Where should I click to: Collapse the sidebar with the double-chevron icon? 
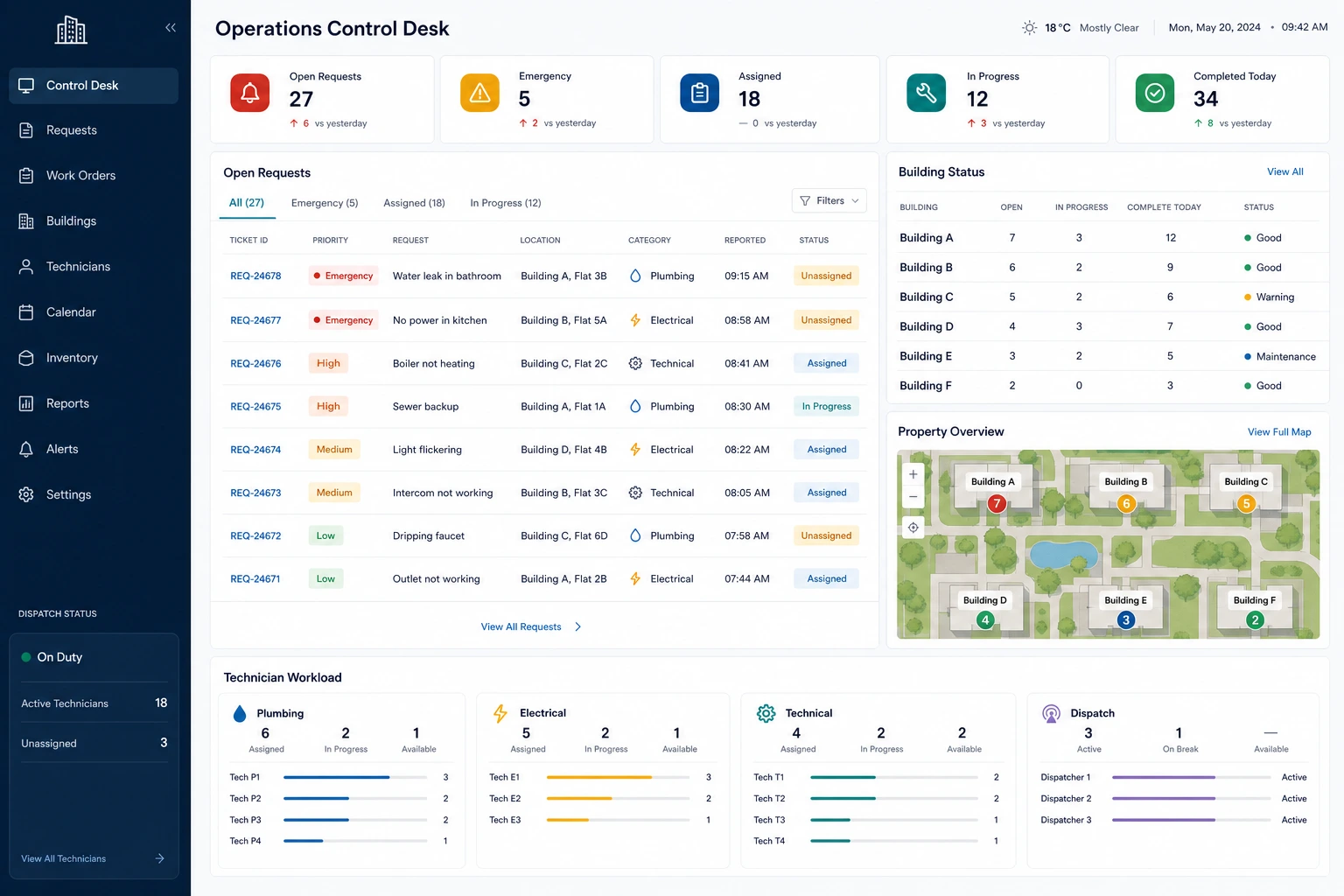(171, 28)
